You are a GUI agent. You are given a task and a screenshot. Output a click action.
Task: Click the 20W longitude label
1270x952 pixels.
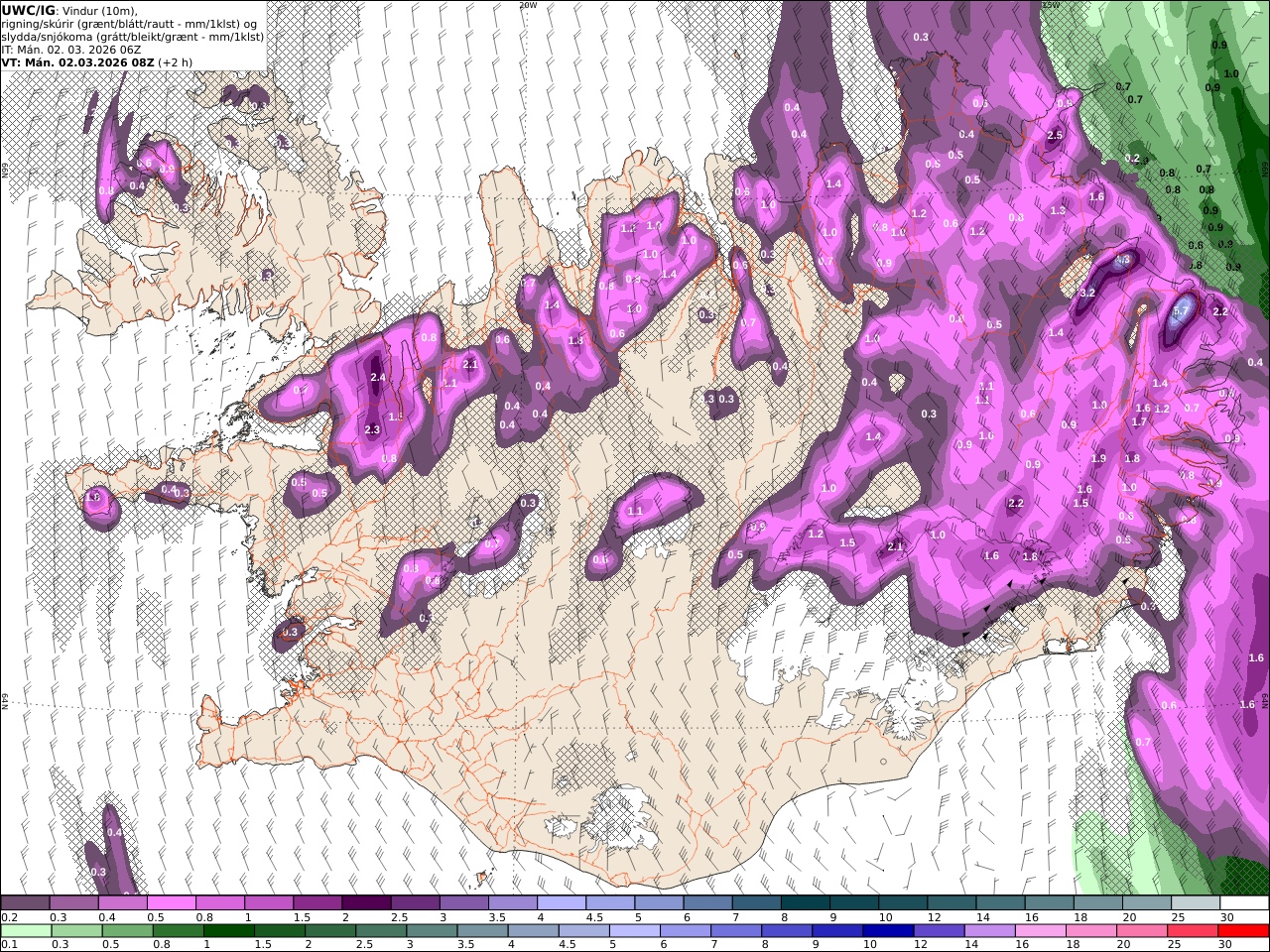(528, 5)
